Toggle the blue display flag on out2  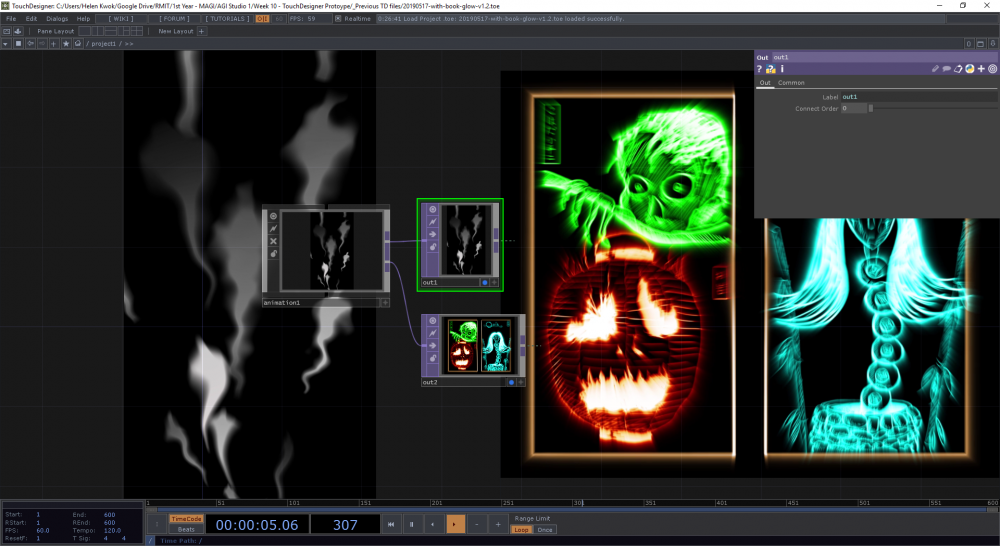coord(511,382)
